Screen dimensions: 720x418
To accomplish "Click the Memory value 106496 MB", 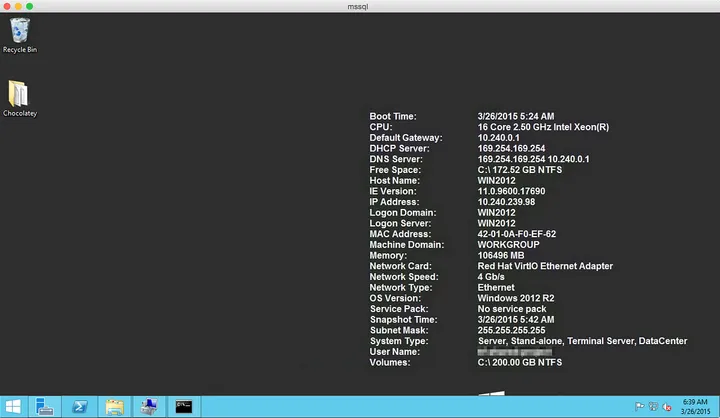I will (501, 255).
